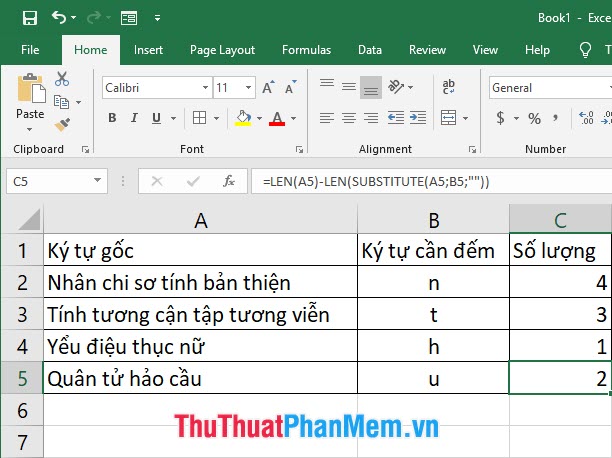Image resolution: width=612 pixels, height=458 pixels.
Task: Set Middle Align vertical alignment
Action: [x=349, y=87]
